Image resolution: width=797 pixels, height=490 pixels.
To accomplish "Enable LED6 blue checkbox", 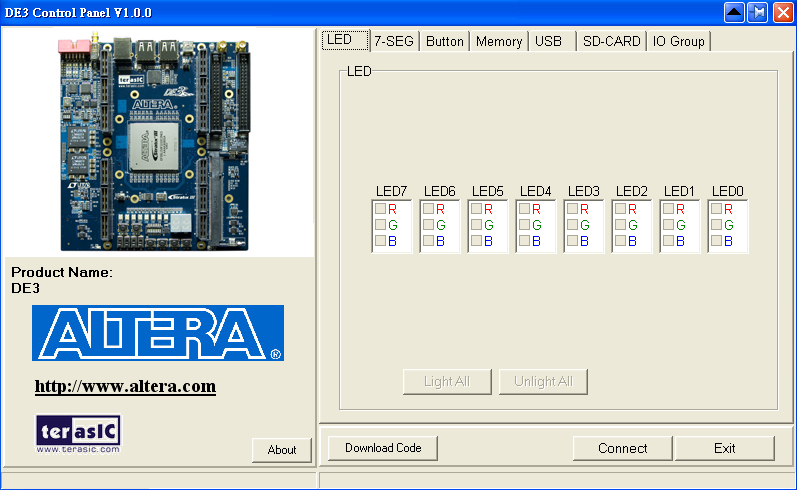I will click(x=428, y=240).
